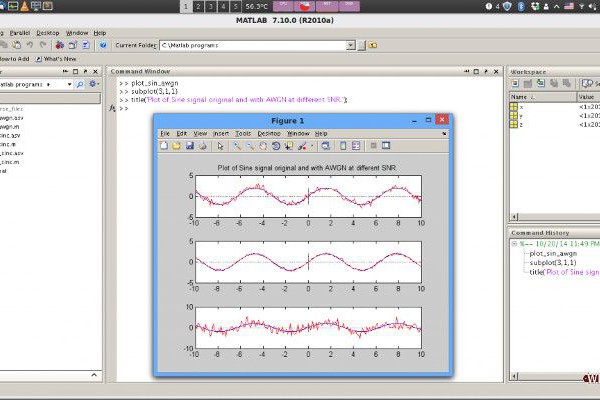Open Help menu in MATLAB menu bar
The image size is (600, 400).
click(x=100, y=33)
